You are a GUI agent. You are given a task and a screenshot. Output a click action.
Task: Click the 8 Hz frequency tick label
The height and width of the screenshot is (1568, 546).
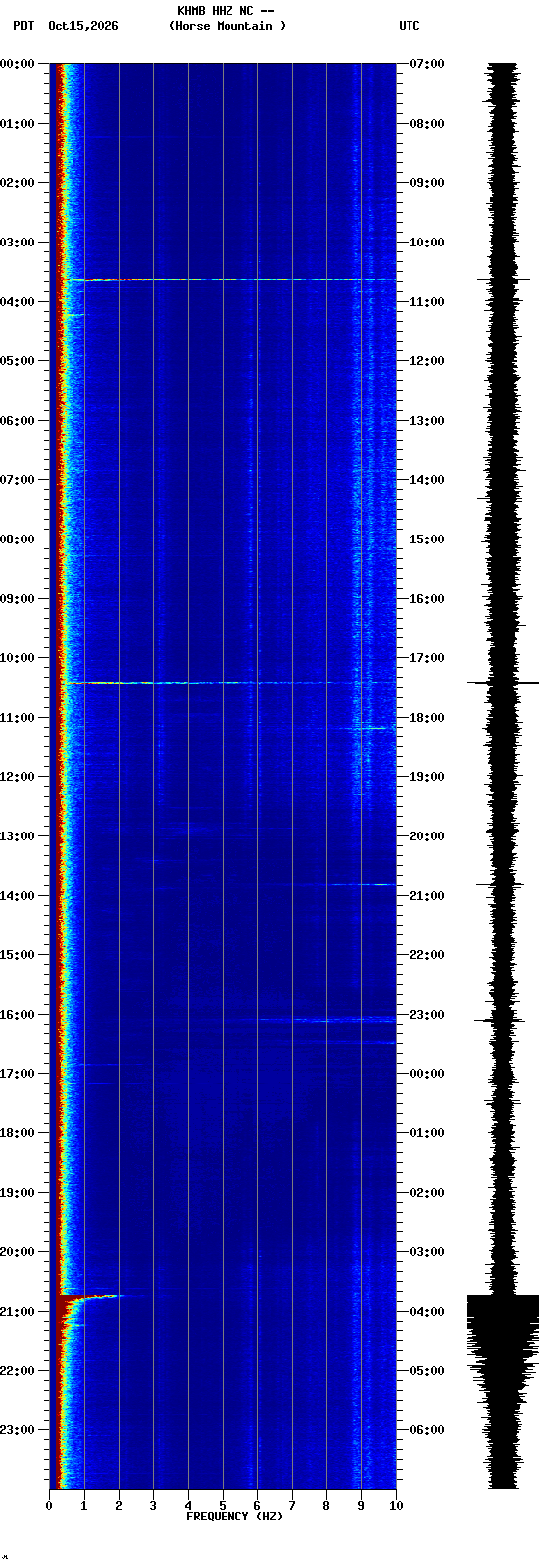tap(326, 1506)
